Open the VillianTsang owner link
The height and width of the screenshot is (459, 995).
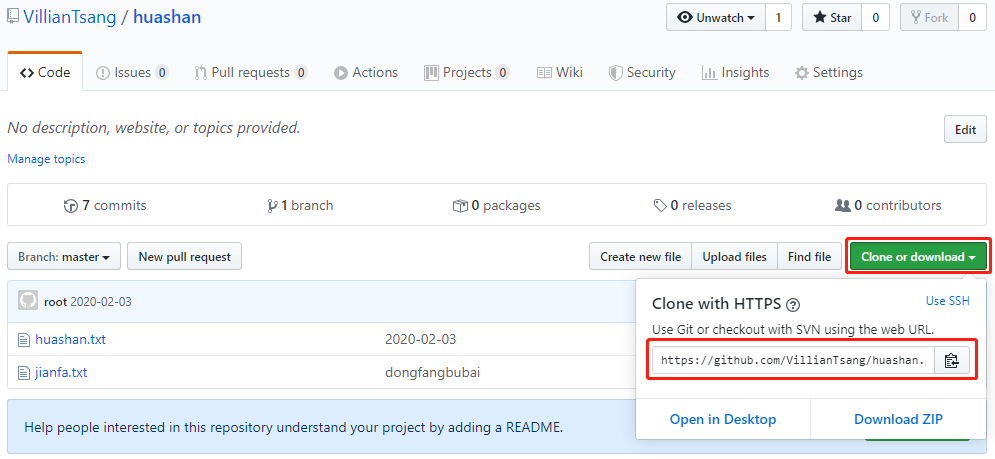pos(70,17)
